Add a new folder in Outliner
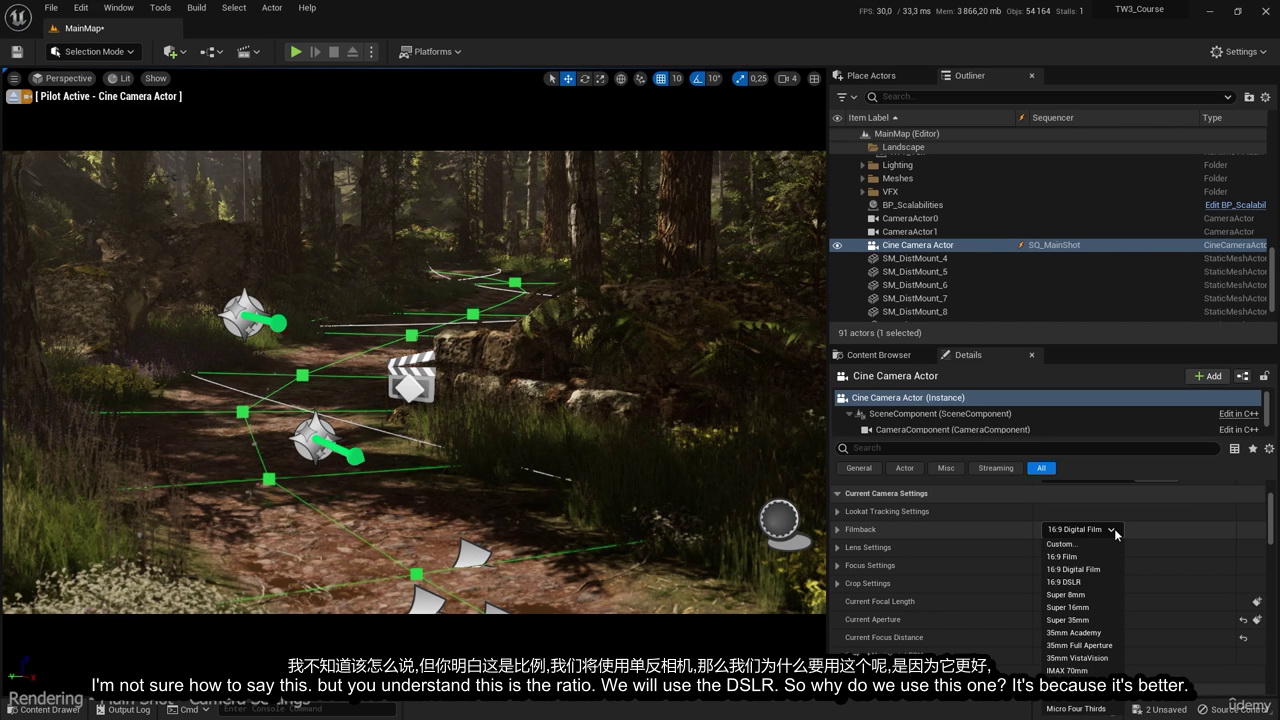The width and height of the screenshot is (1280, 720). tap(1249, 97)
